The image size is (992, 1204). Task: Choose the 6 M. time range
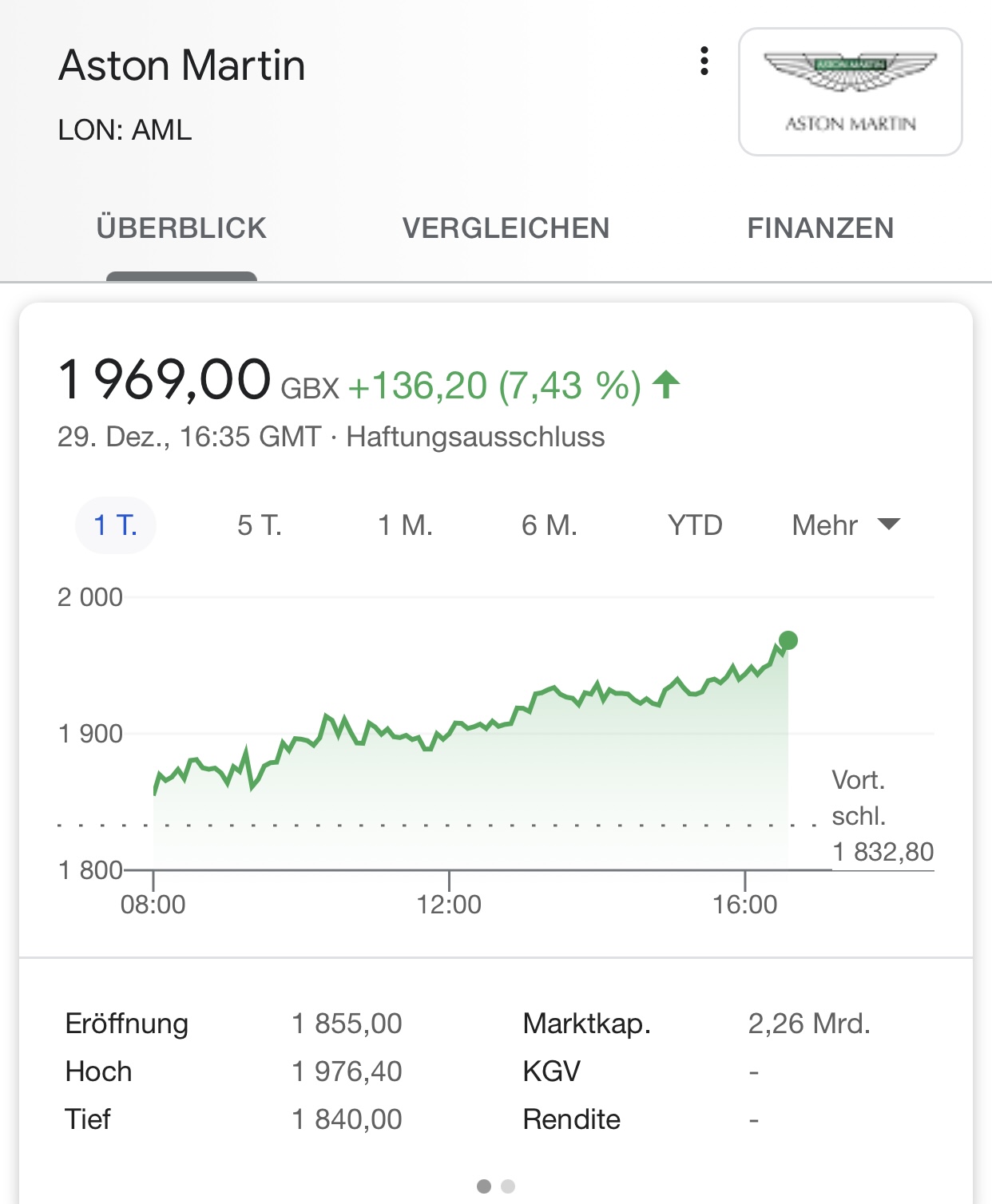coord(550,525)
